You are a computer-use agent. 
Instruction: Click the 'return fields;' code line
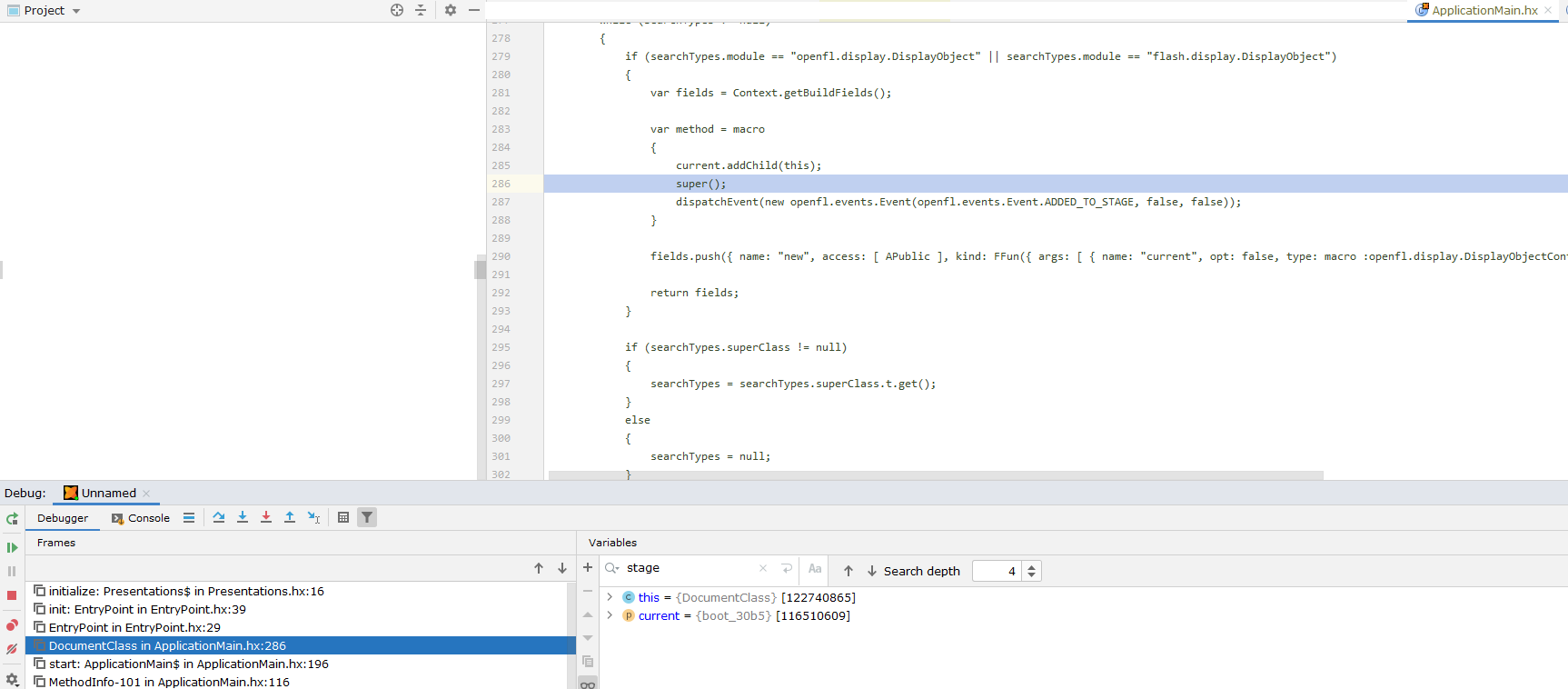coord(694,293)
